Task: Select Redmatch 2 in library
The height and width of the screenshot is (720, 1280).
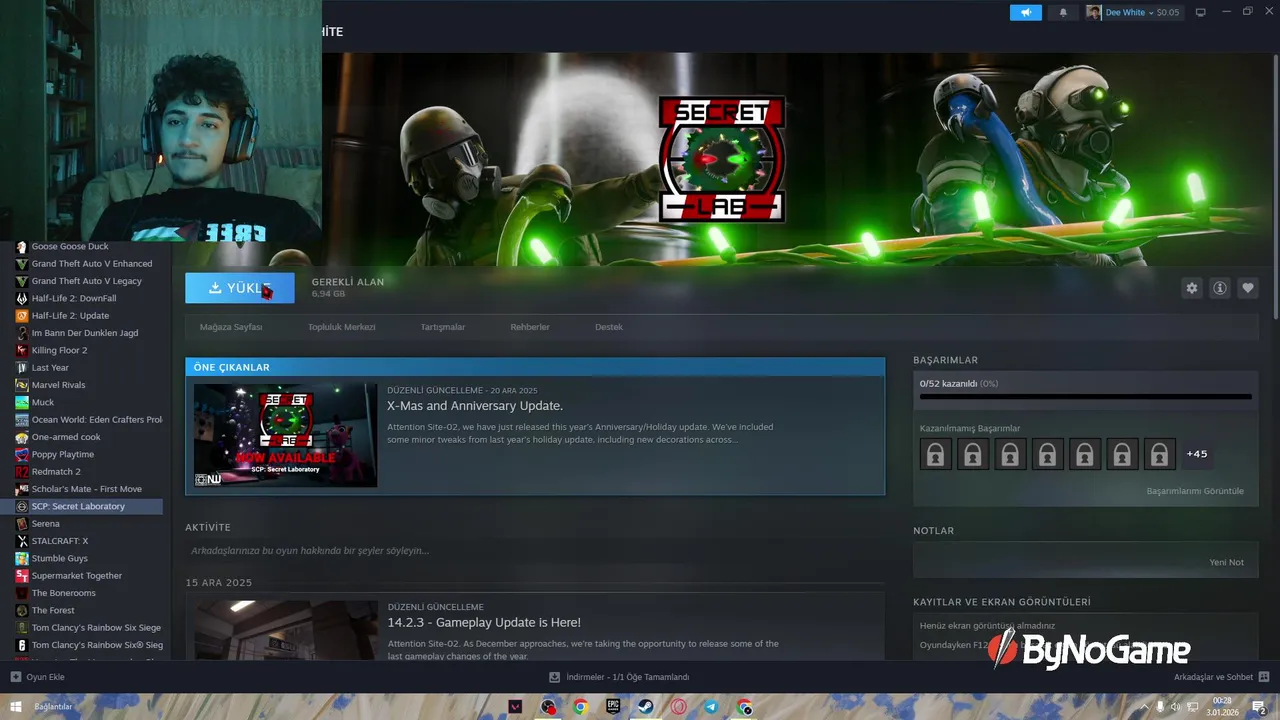Action: tap(56, 472)
